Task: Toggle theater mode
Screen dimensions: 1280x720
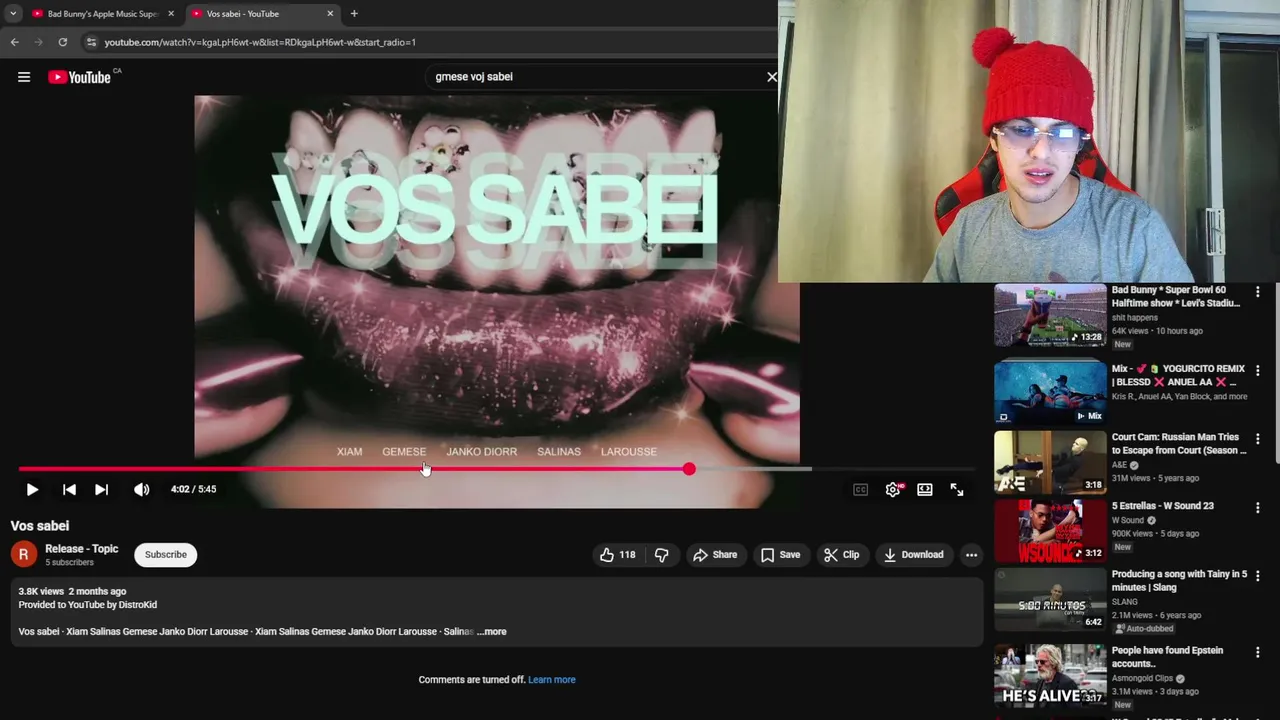Action: [925, 489]
